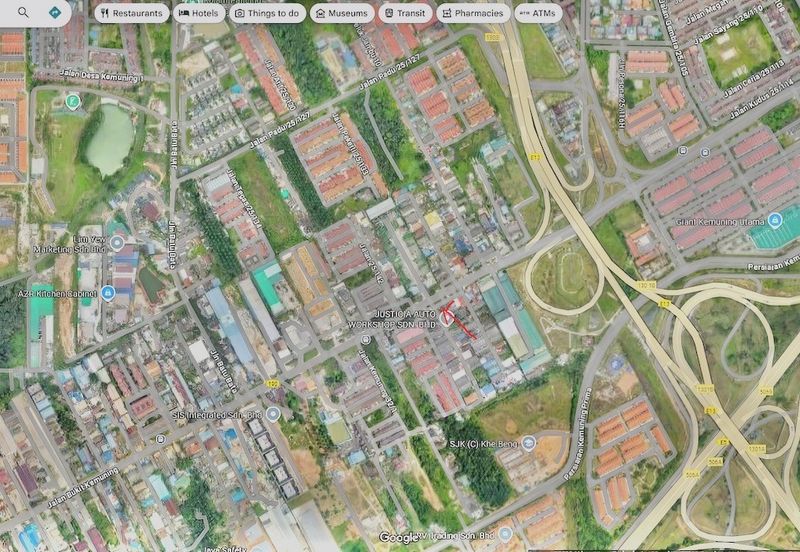This screenshot has width=800, height=552.
Task: Click the Persiaran Kemuning Prima road label
Action: coord(578,433)
